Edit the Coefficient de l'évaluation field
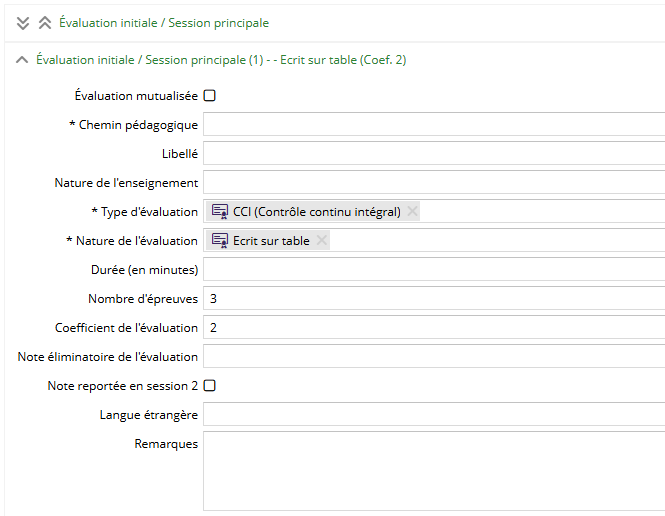The height and width of the screenshot is (516, 665). [434, 328]
